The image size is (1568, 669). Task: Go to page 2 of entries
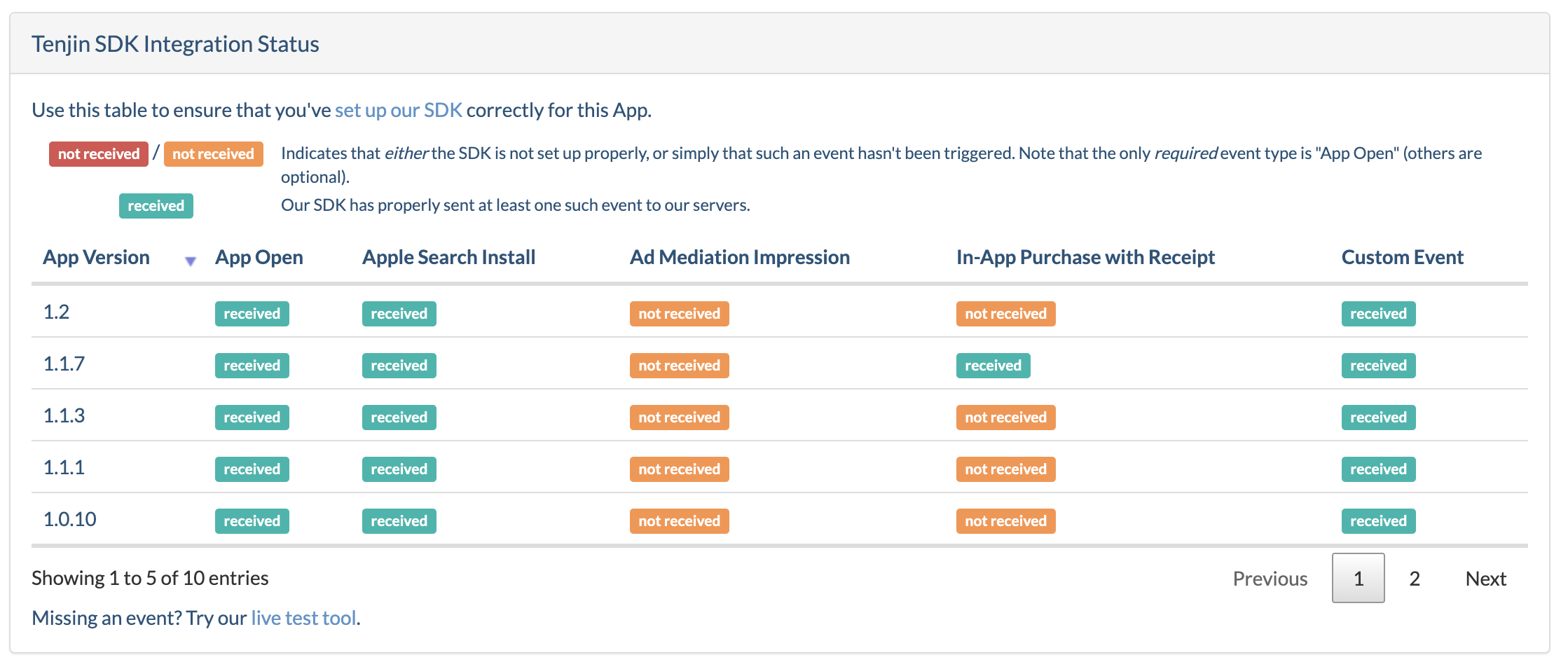click(x=1415, y=579)
